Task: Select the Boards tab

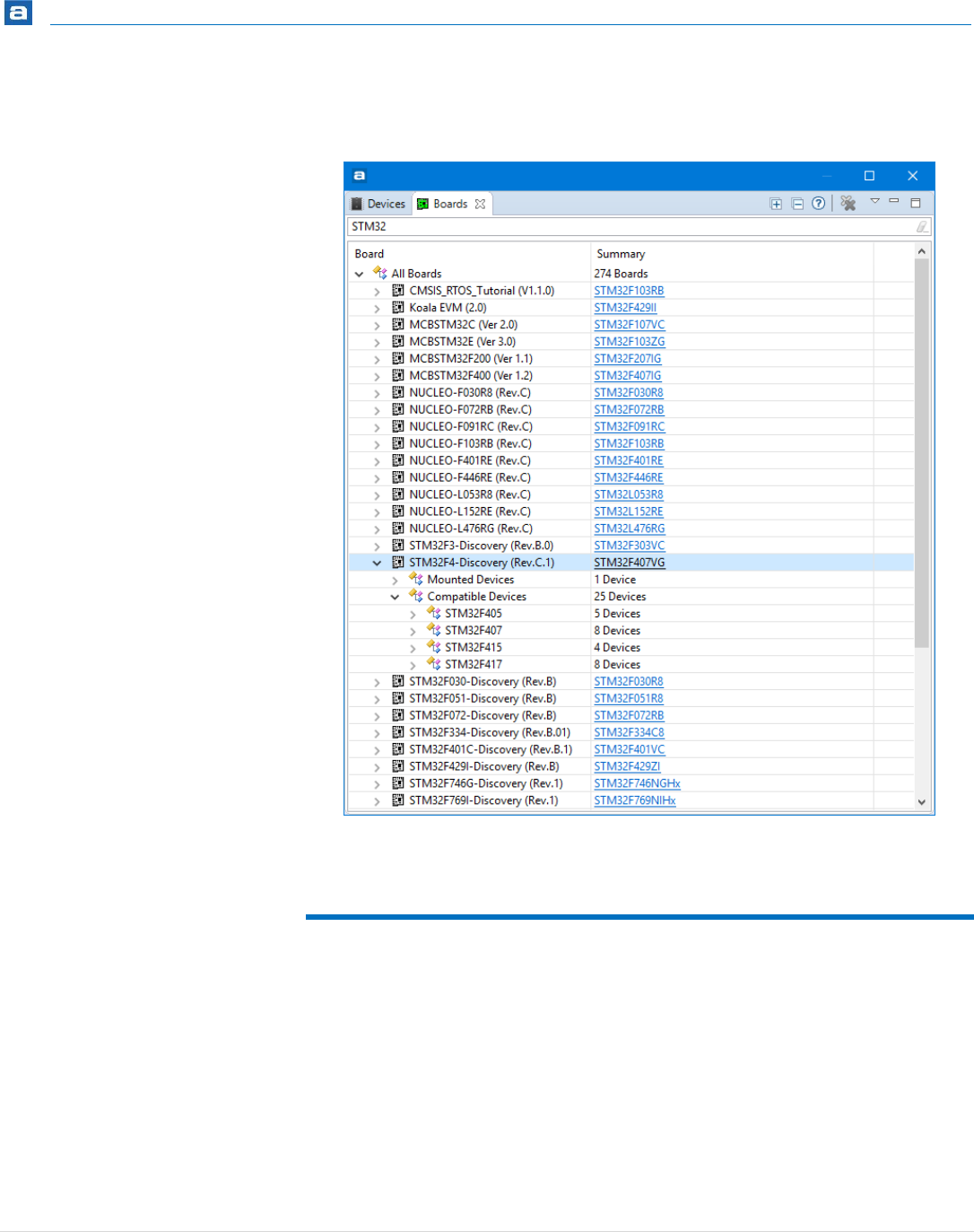Action: click(450, 204)
